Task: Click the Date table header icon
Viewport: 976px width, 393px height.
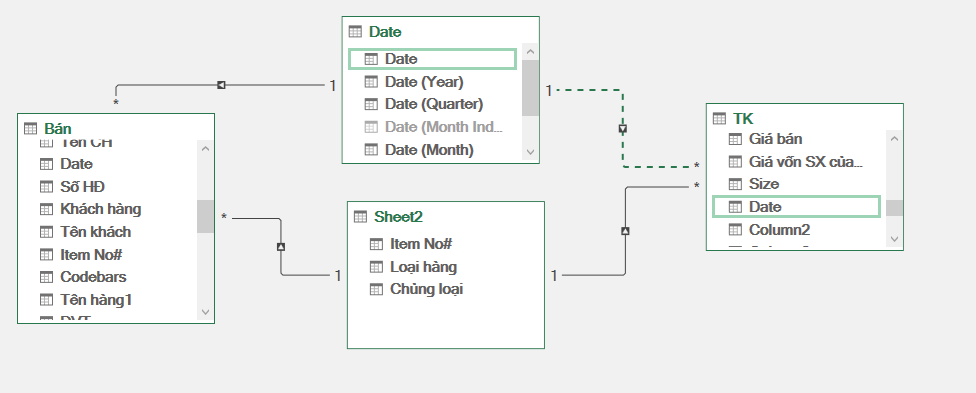Action: [x=355, y=32]
